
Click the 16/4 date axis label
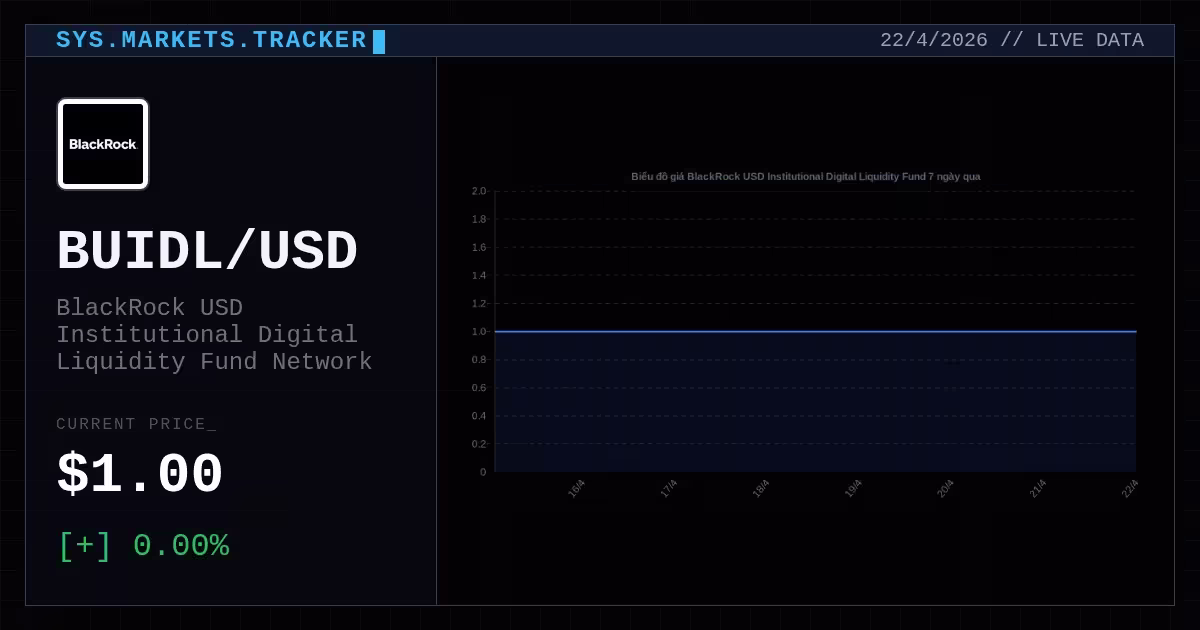[577, 488]
